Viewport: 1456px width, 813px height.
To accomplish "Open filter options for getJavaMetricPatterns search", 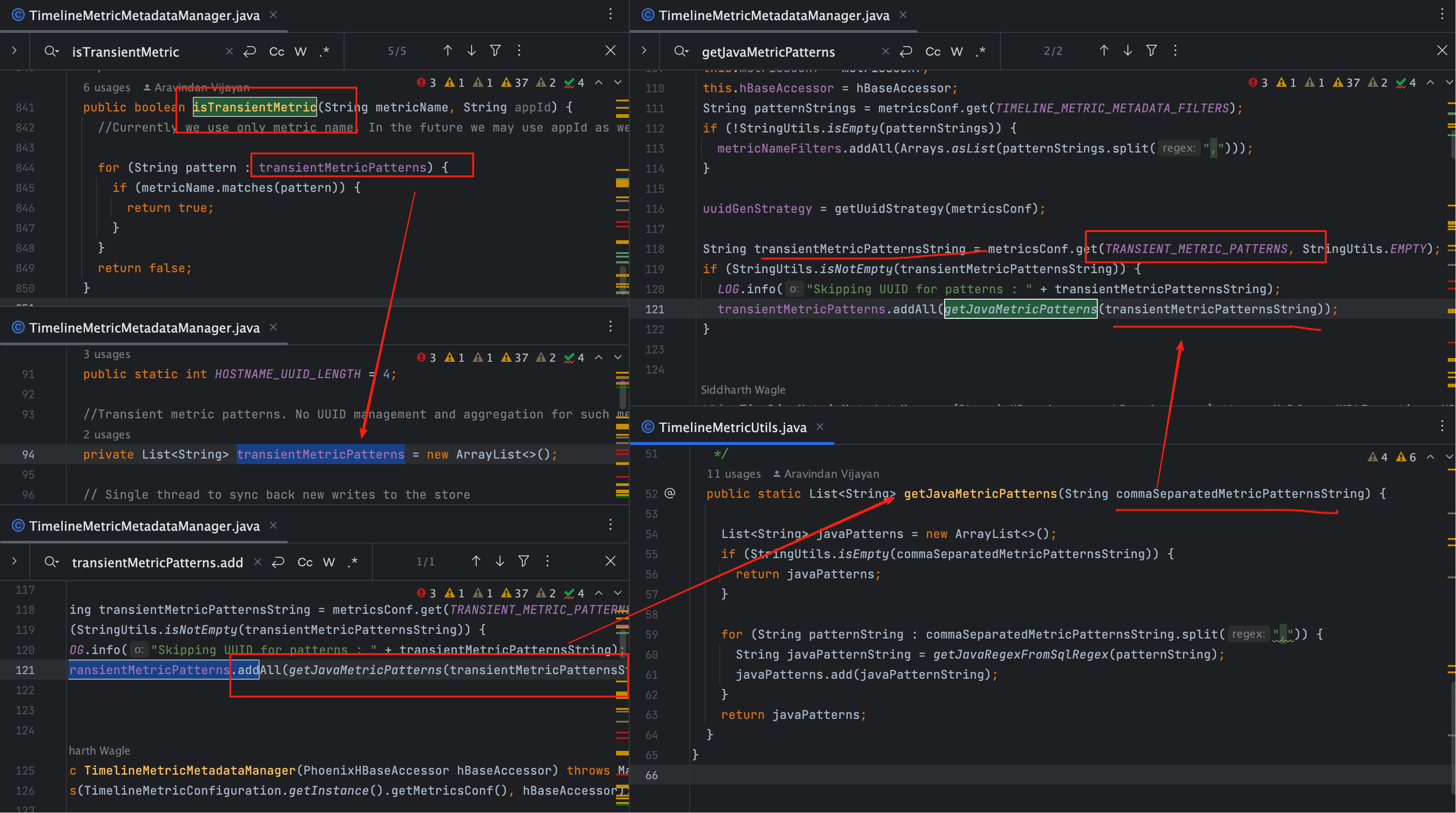I will (1151, 51).
